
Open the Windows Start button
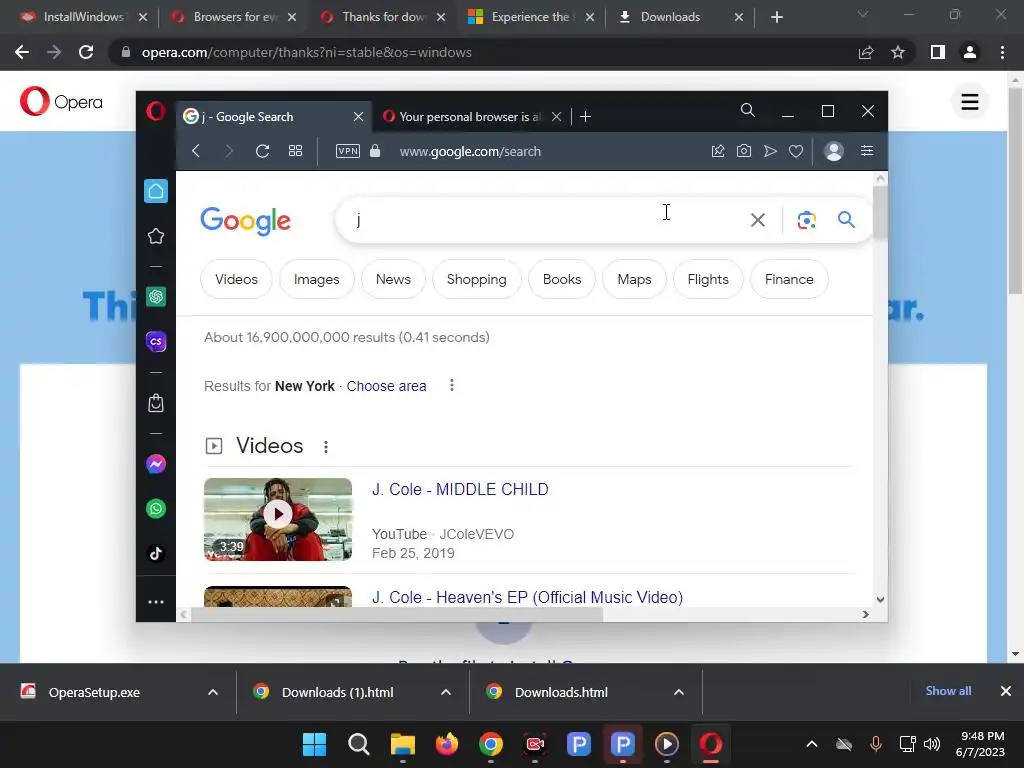(314, 744)
